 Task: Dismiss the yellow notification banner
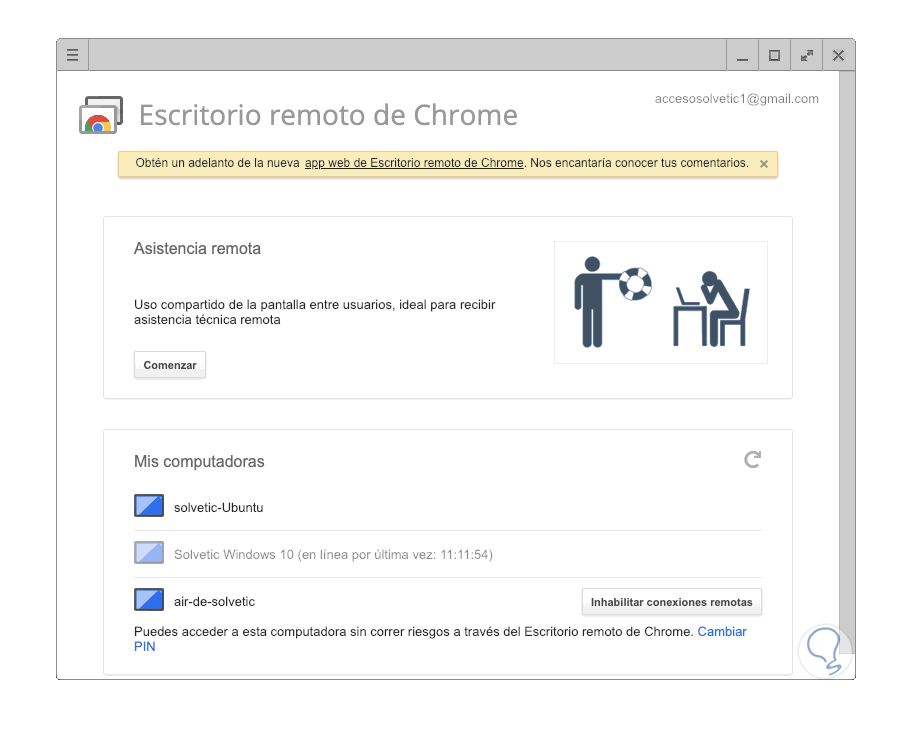pos(764,164)
